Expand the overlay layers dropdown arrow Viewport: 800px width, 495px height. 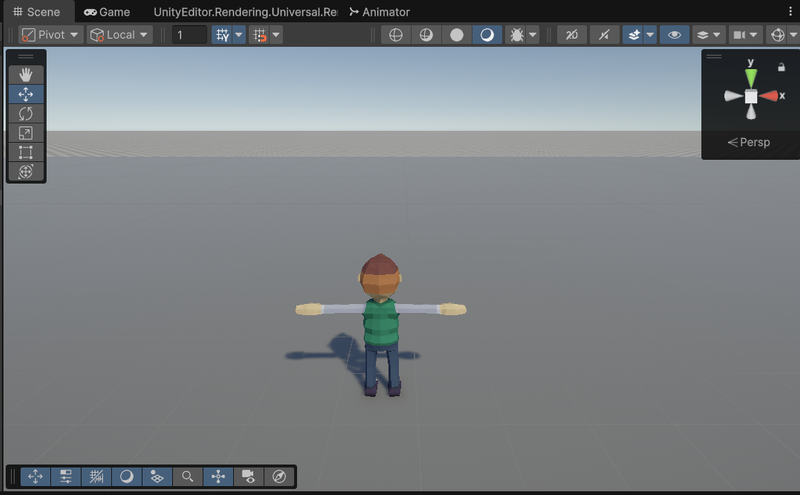click(x=717, y=35)
